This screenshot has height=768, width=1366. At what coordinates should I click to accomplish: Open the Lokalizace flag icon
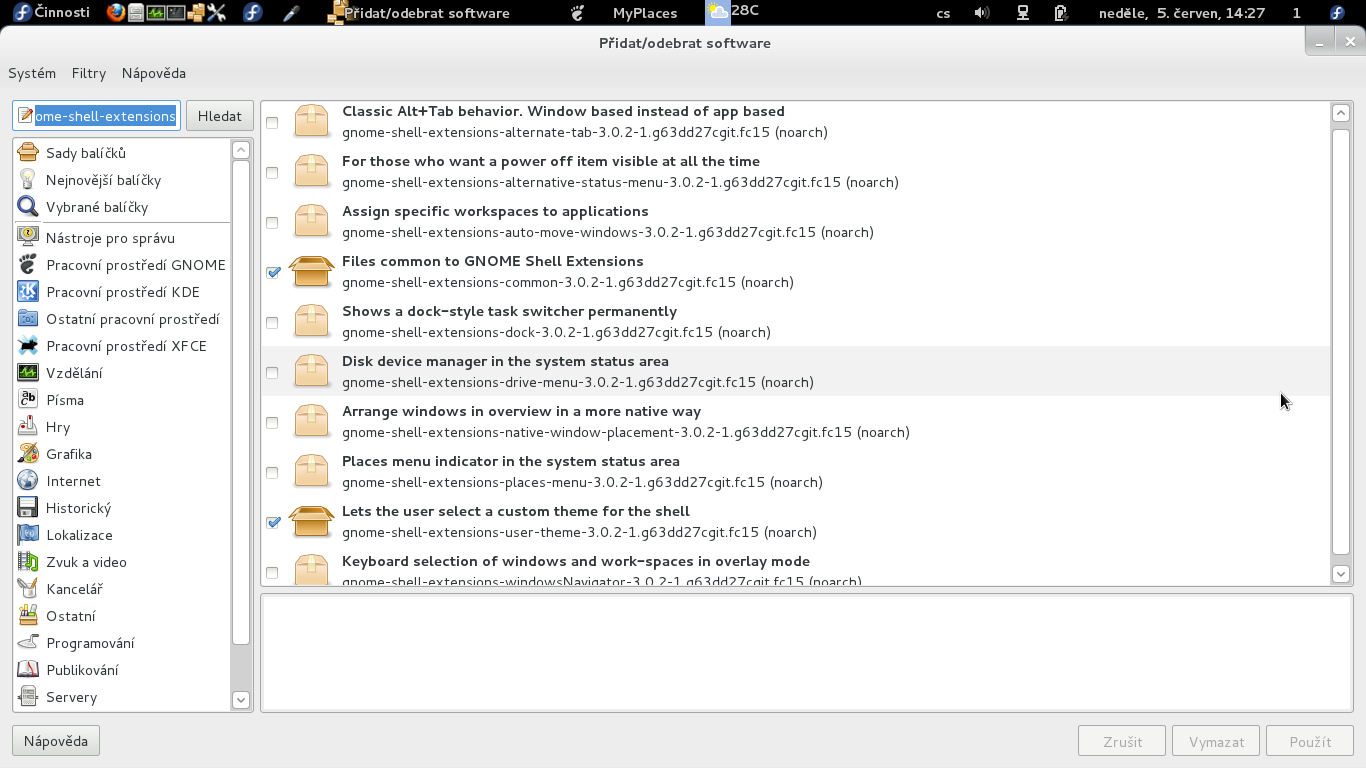coord(28,535)
